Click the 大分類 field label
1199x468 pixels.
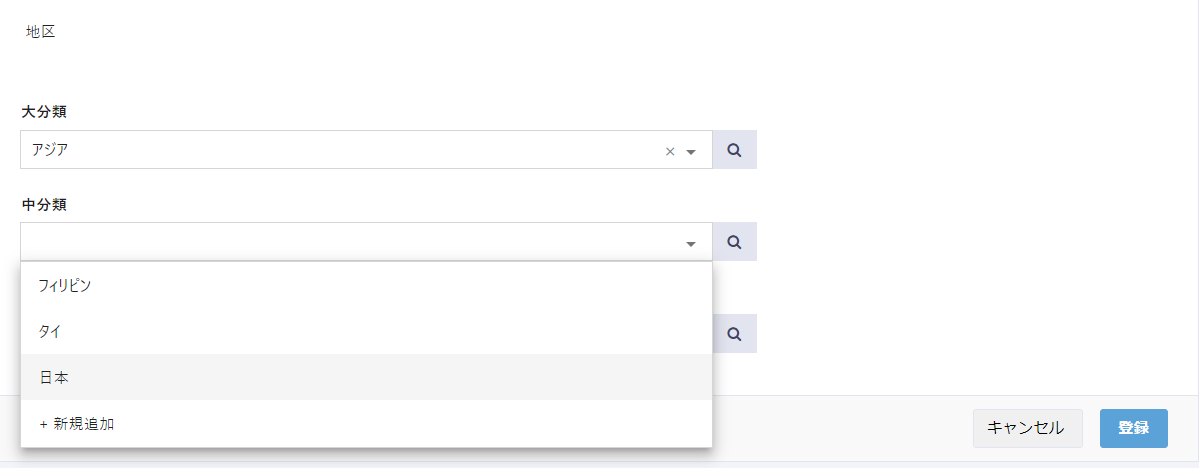[x=44, y=111]
